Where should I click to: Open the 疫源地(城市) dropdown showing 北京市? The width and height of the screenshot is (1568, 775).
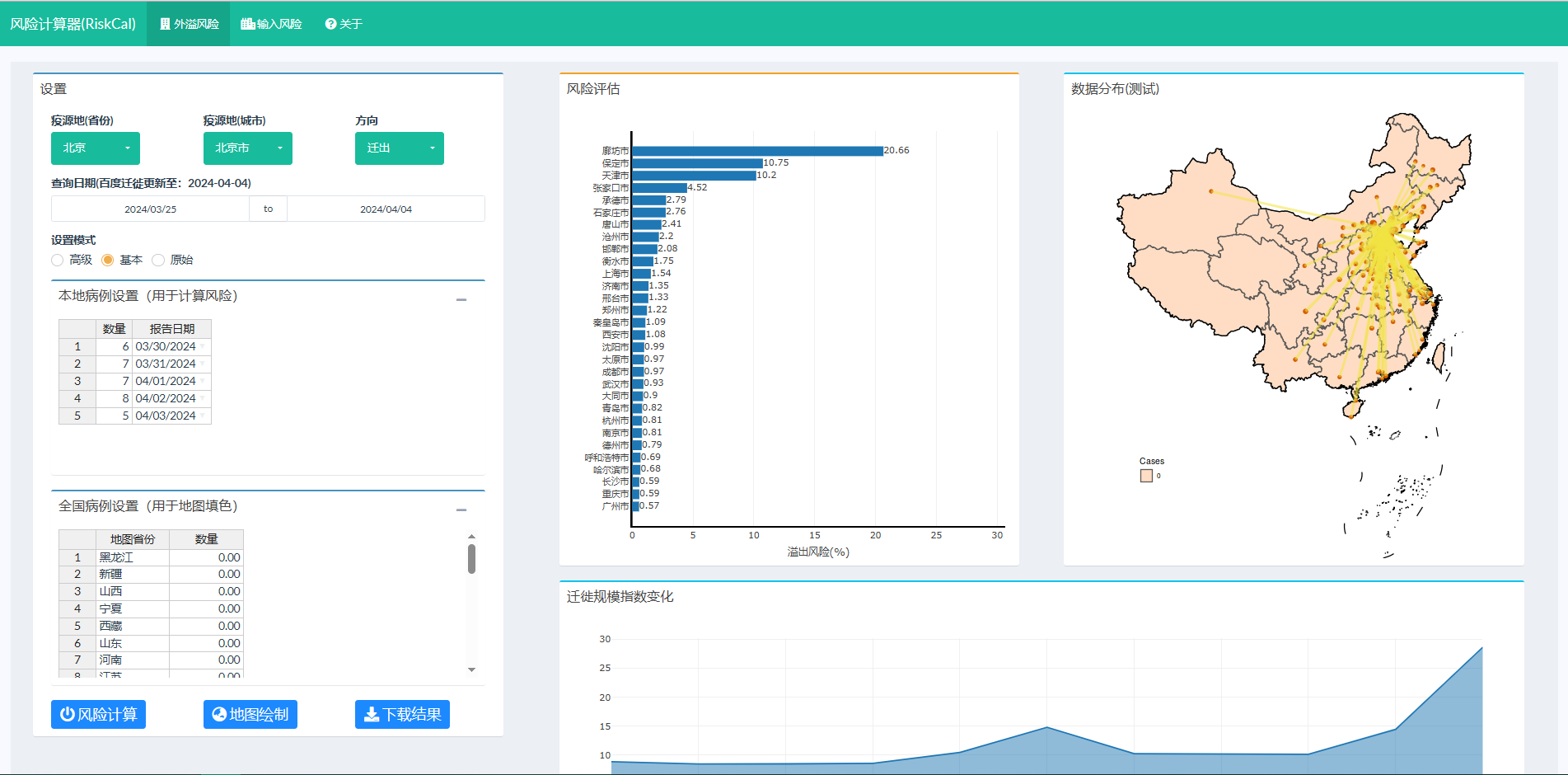click(x=248, y=148)
